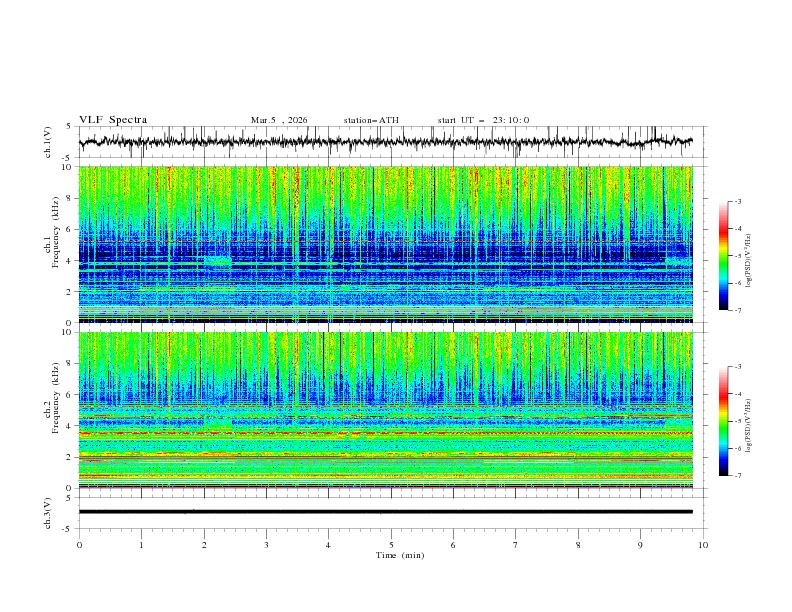Click the ch.1 PSD color scale bar

(723, 256)
